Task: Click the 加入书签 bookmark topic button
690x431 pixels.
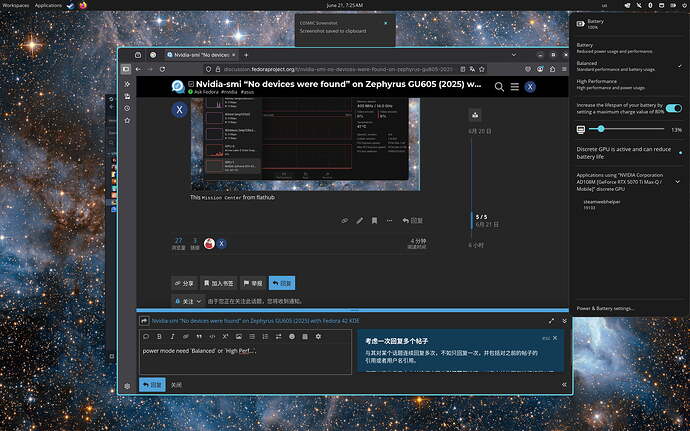Action: (x=219, y=283)
